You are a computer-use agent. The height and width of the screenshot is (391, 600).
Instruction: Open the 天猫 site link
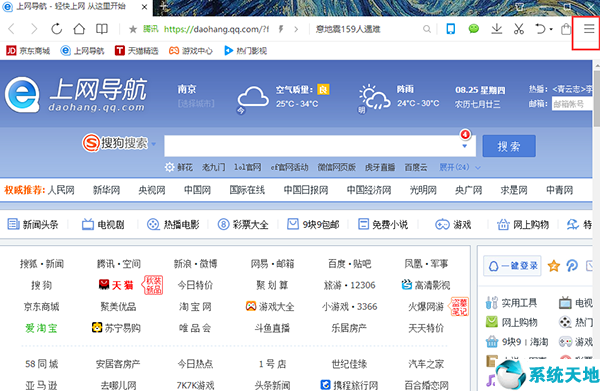[x=116, y=285]
